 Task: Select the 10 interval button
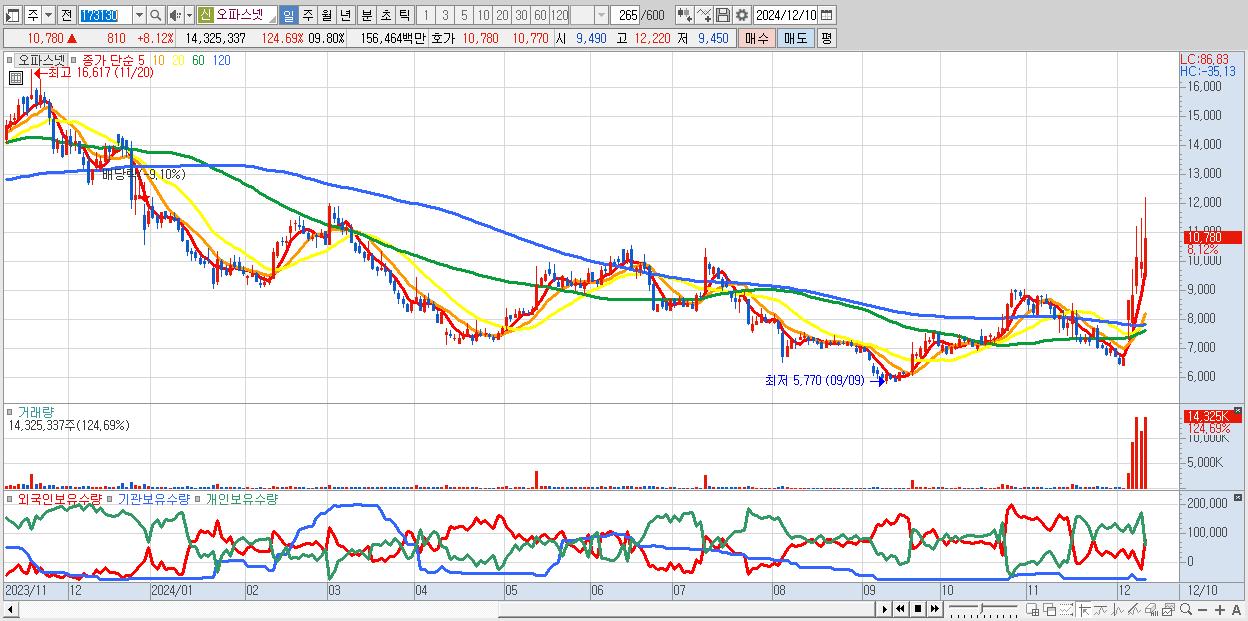coord(483,15)
